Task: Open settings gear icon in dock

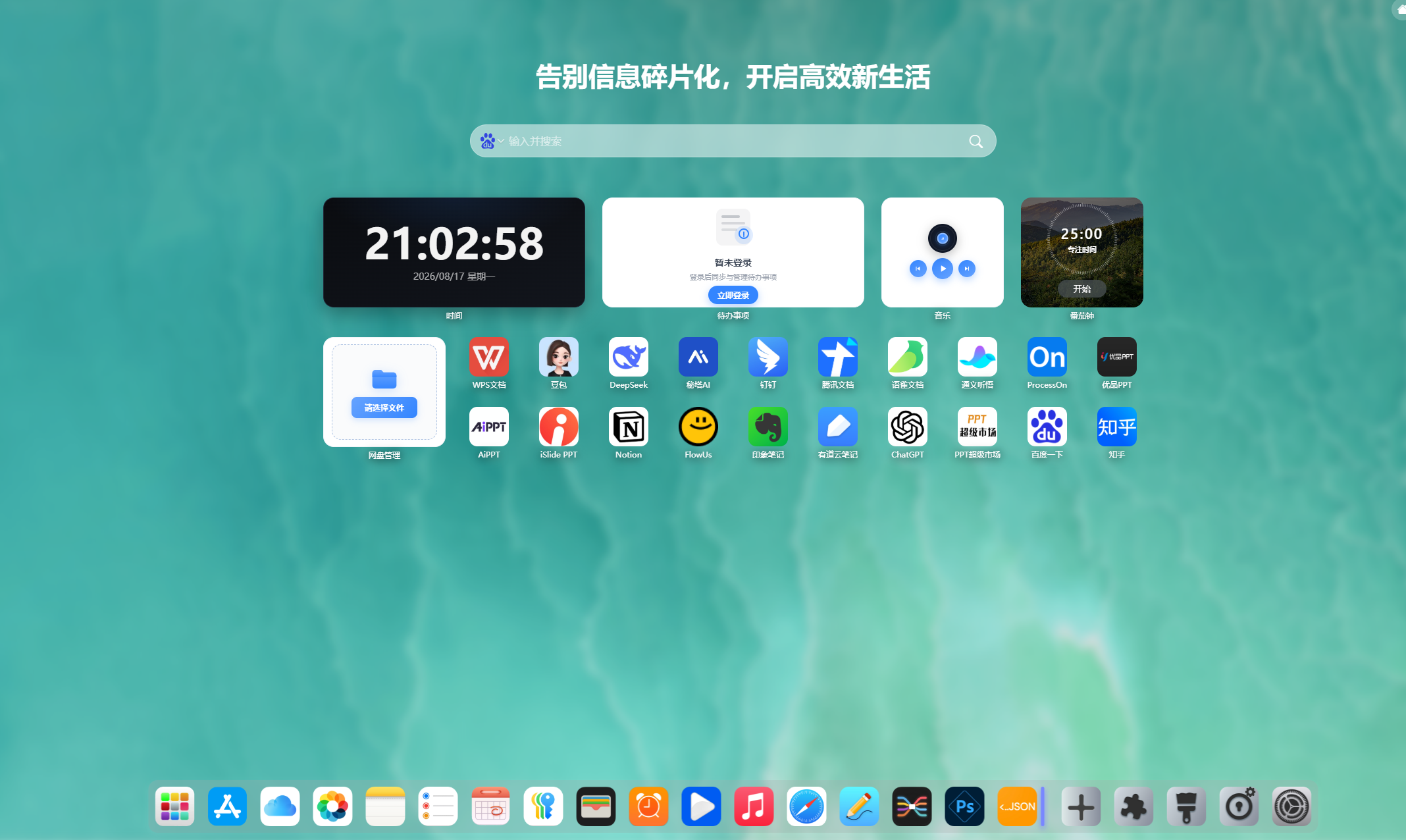Action: click(x=1291, y=806)
